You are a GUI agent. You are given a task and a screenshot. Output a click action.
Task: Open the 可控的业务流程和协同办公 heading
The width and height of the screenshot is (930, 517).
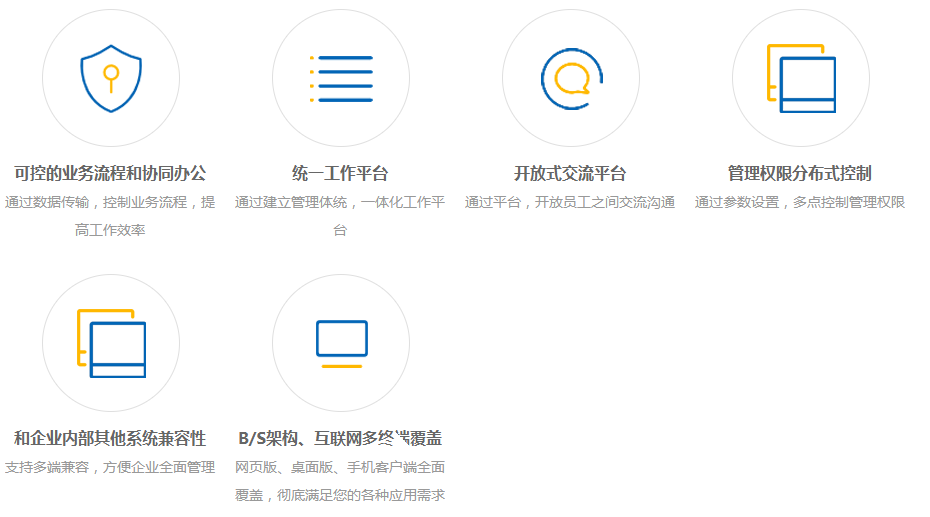pos(110,173)
